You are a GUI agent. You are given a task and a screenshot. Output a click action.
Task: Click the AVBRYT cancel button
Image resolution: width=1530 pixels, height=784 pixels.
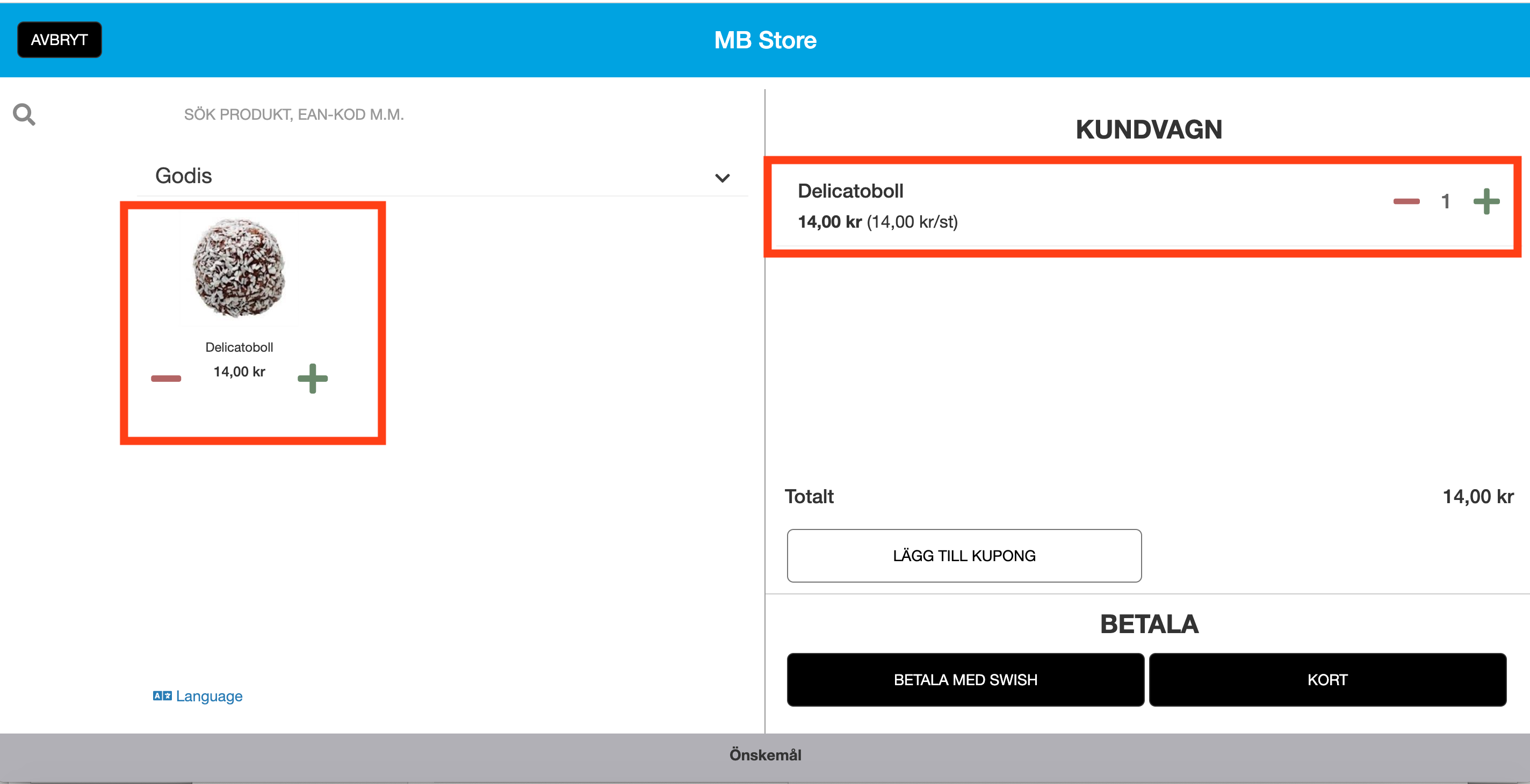(x=60, y=40)
